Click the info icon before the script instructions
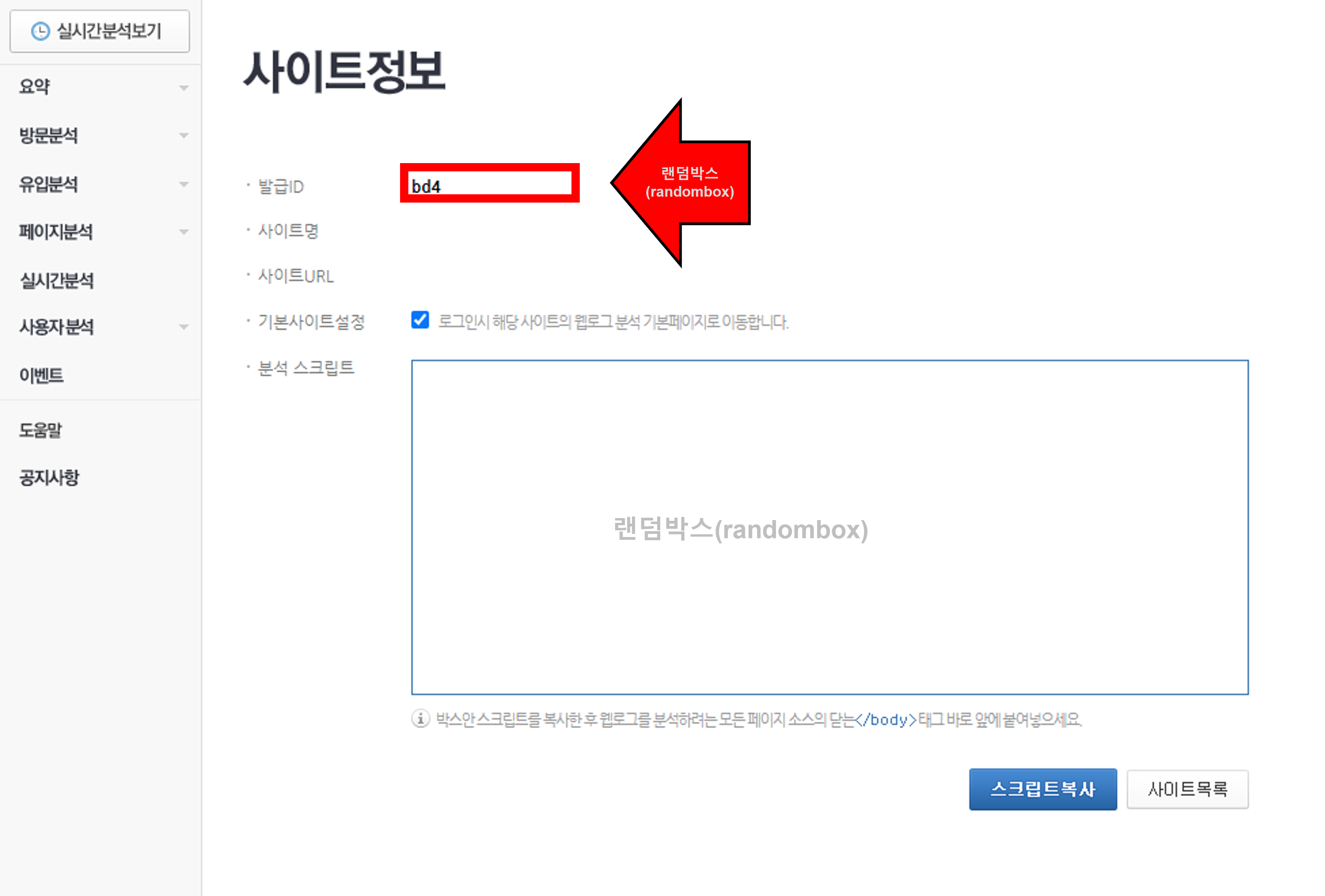Screen dimensions: 1325x896 coord(420,719)
